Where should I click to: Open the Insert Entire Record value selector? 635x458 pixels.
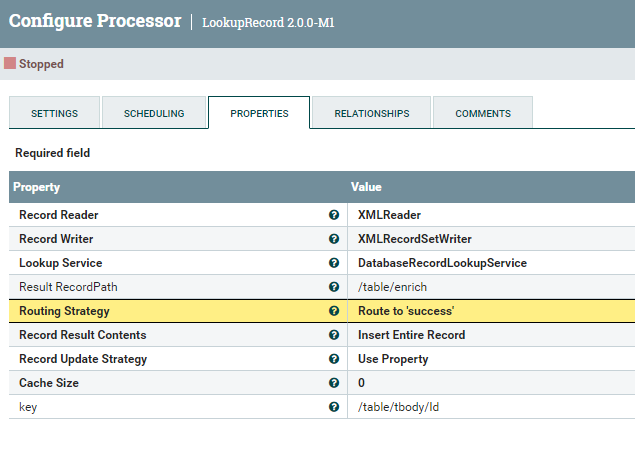411,335
